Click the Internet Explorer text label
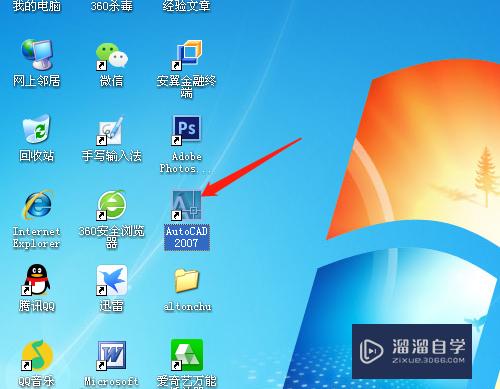The image size is (500, 389). point(37,237)
